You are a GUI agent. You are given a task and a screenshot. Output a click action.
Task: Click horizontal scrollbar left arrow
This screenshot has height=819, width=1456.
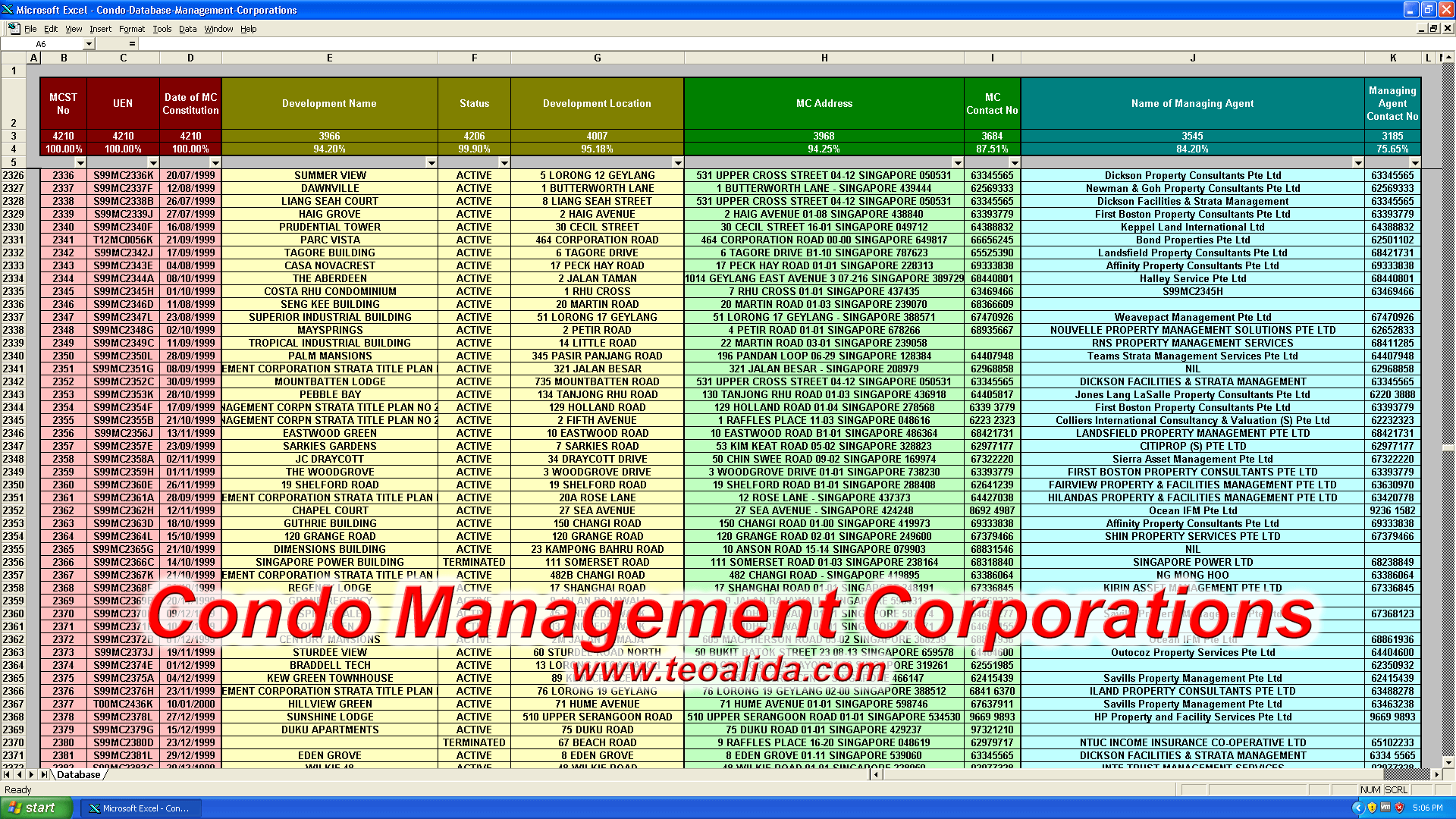[x=877, y=774]
